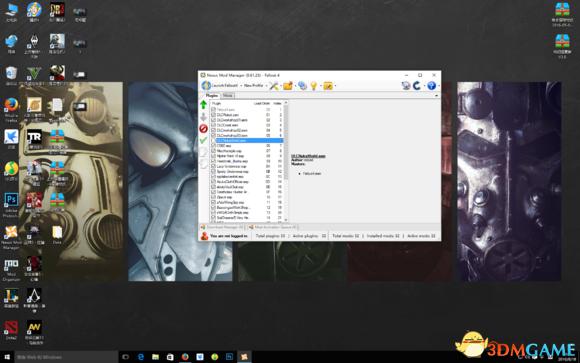Sort by the Index column header

tap(277, 103)
